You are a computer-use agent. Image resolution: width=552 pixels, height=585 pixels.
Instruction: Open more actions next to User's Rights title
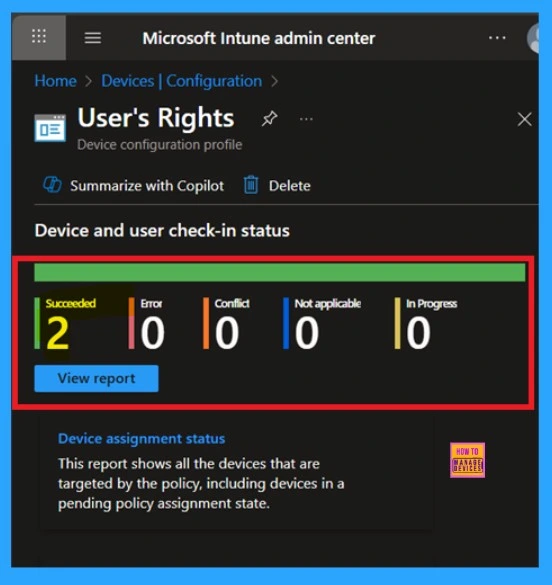click(306, 119)
